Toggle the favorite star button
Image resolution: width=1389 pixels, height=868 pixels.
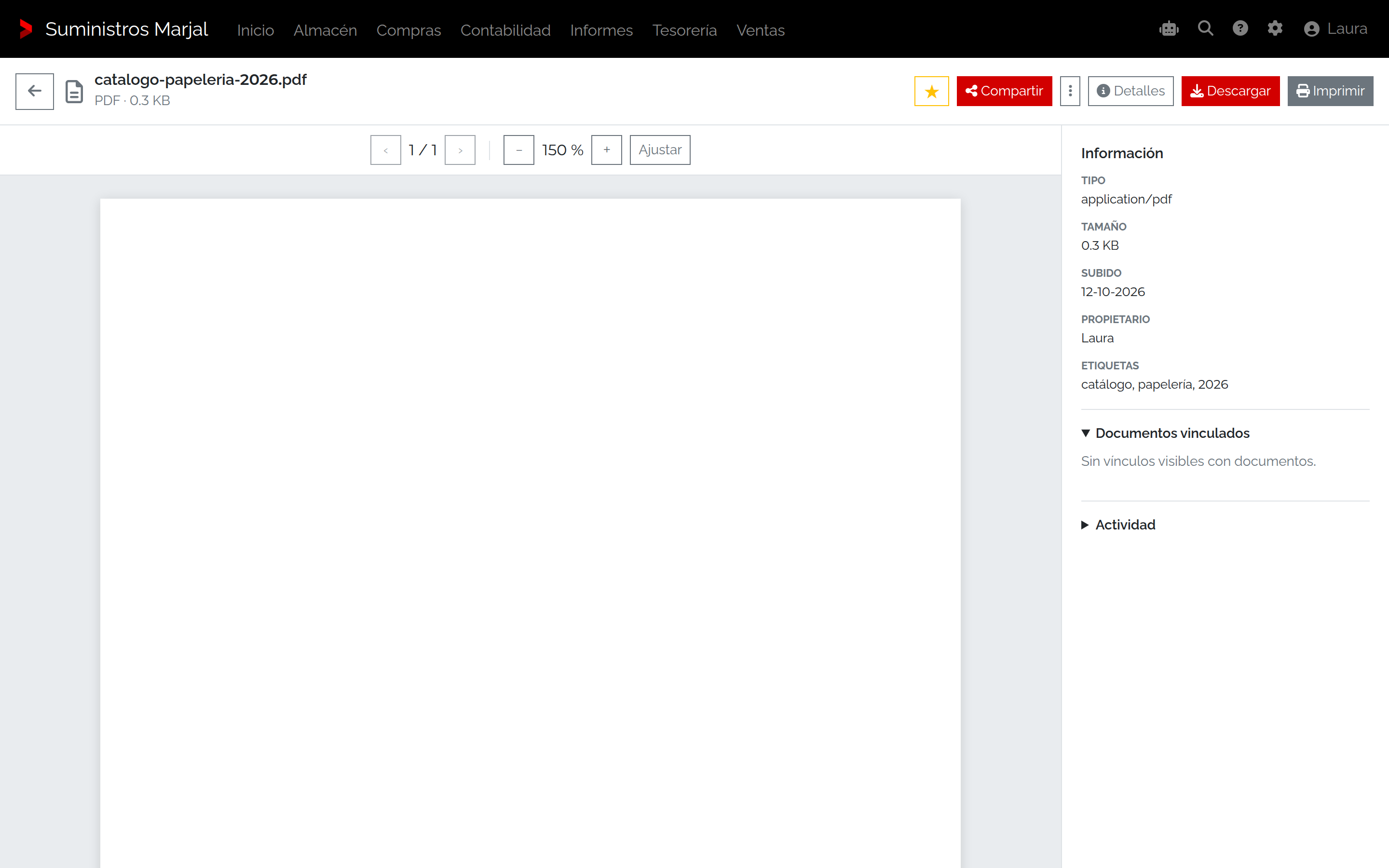(932, 91)
